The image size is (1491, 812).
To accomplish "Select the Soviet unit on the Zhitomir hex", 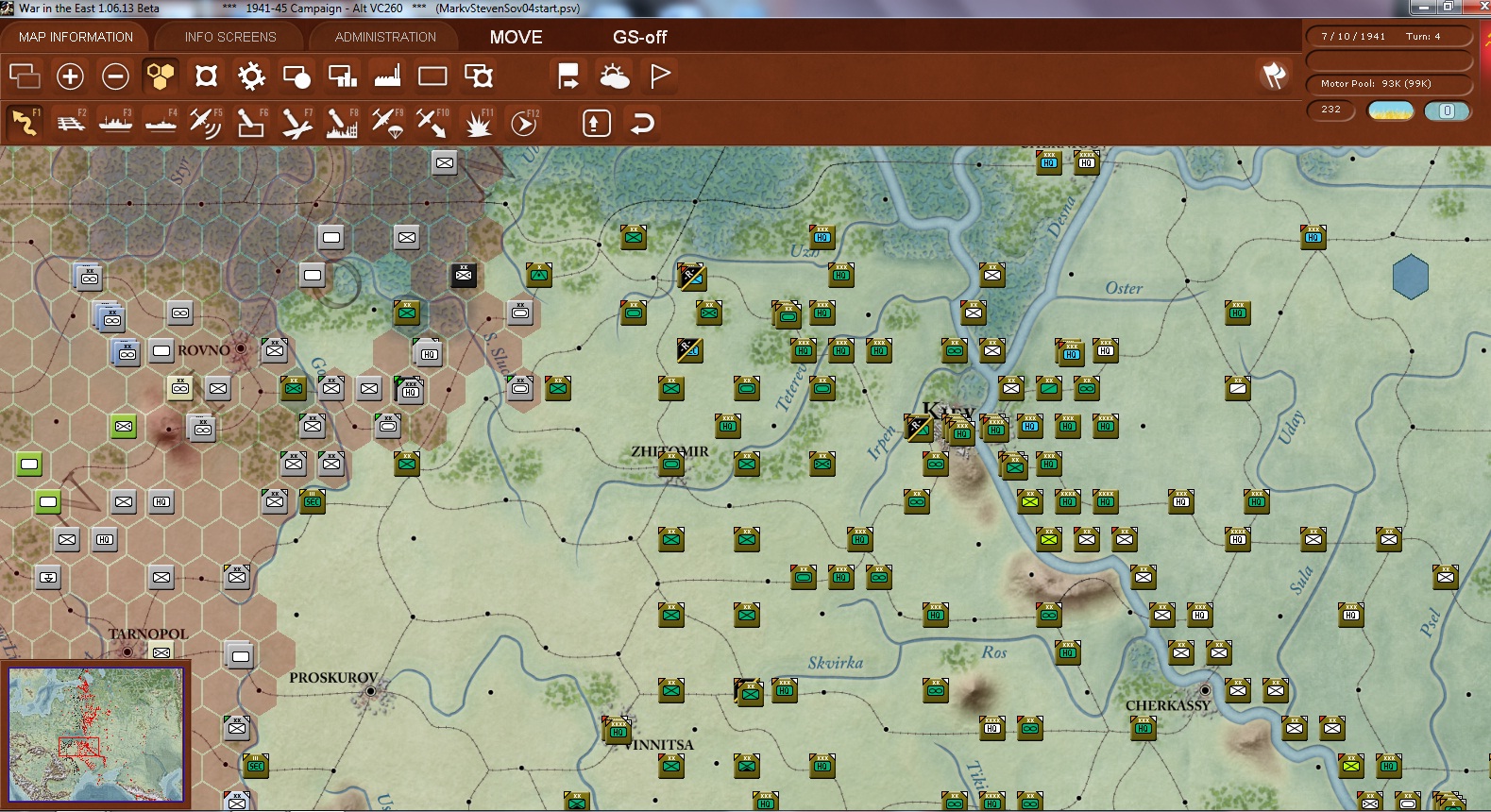I will click(671, 464).
